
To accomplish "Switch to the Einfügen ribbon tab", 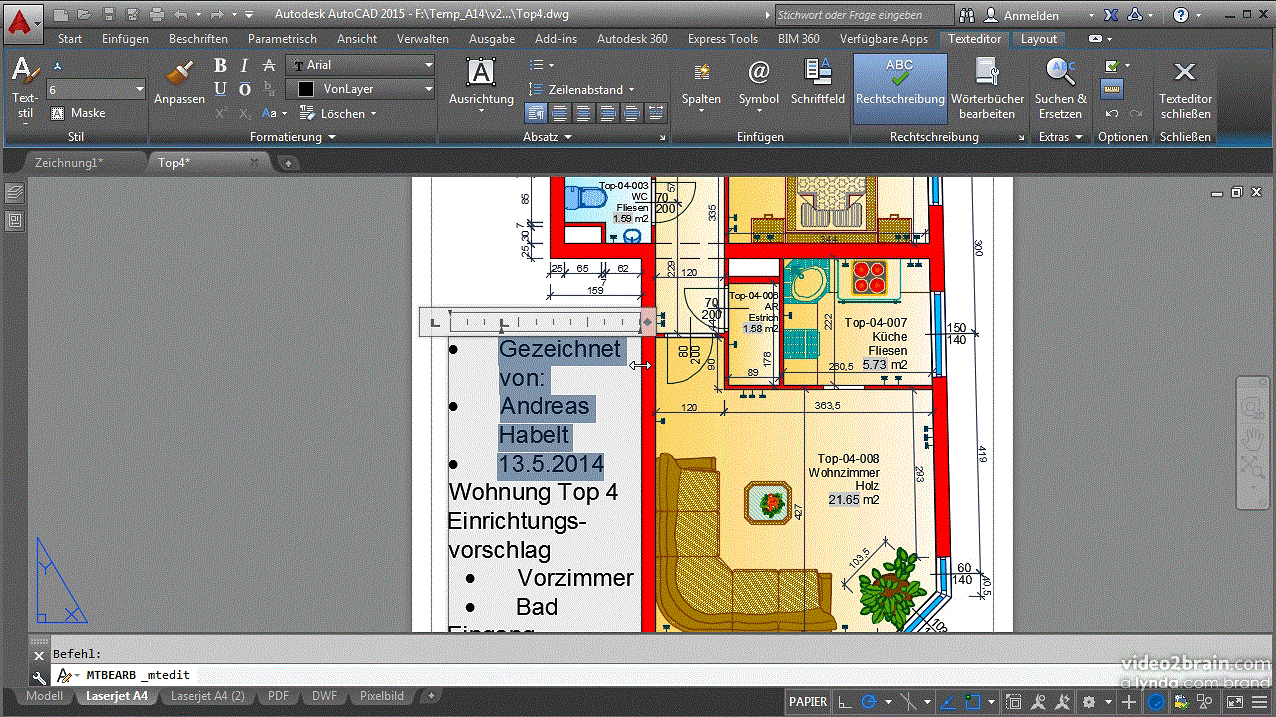I will (125, 39).
